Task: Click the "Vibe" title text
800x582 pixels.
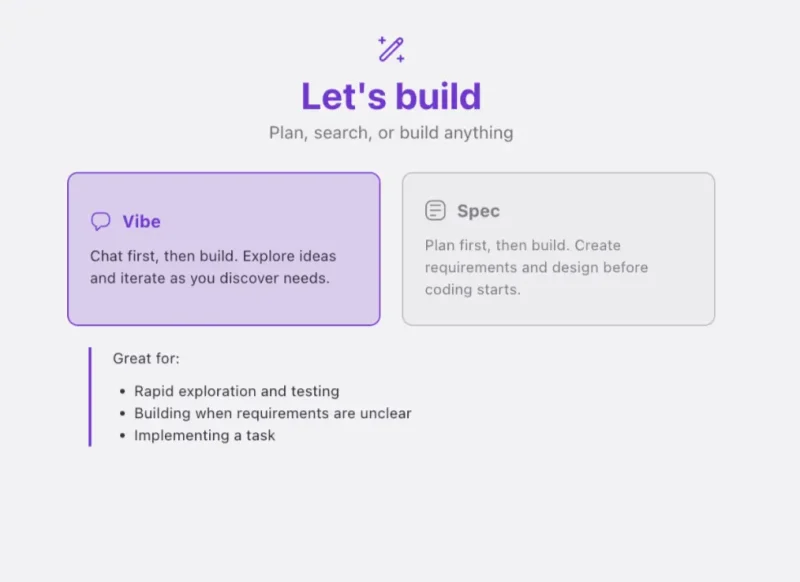Action: pyautogui.click(x=142, y=222)
